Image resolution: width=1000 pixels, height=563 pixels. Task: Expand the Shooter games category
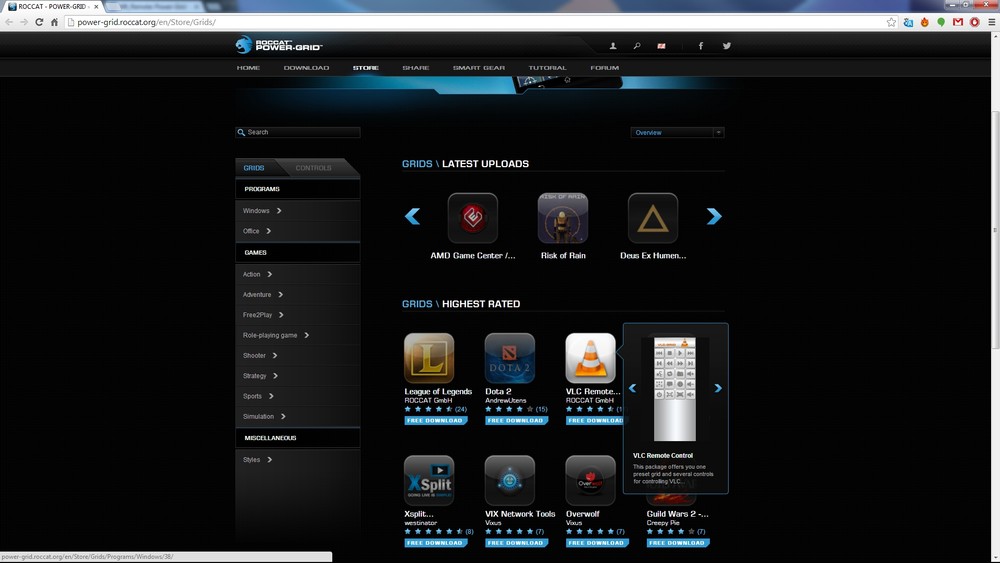(260, 355)
